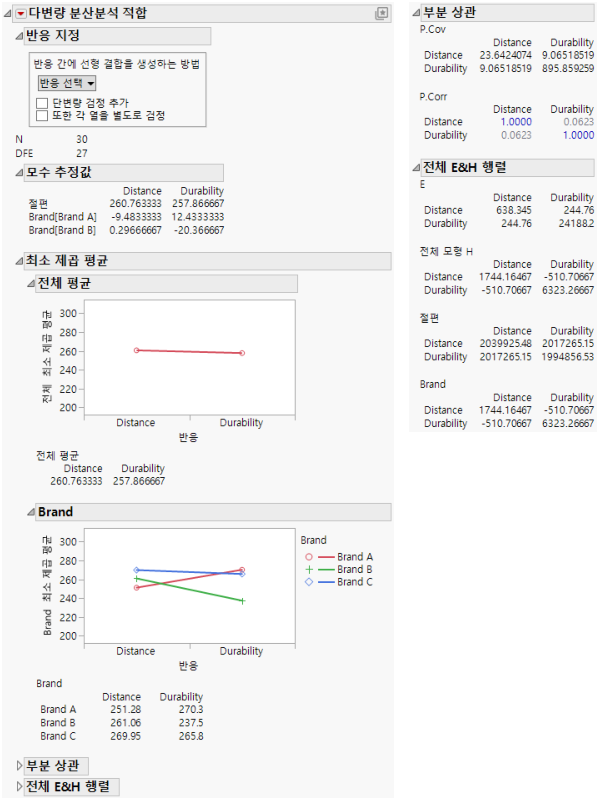Click the N value 30
Viewport: 599px width, 800px height.
point(82,140)
